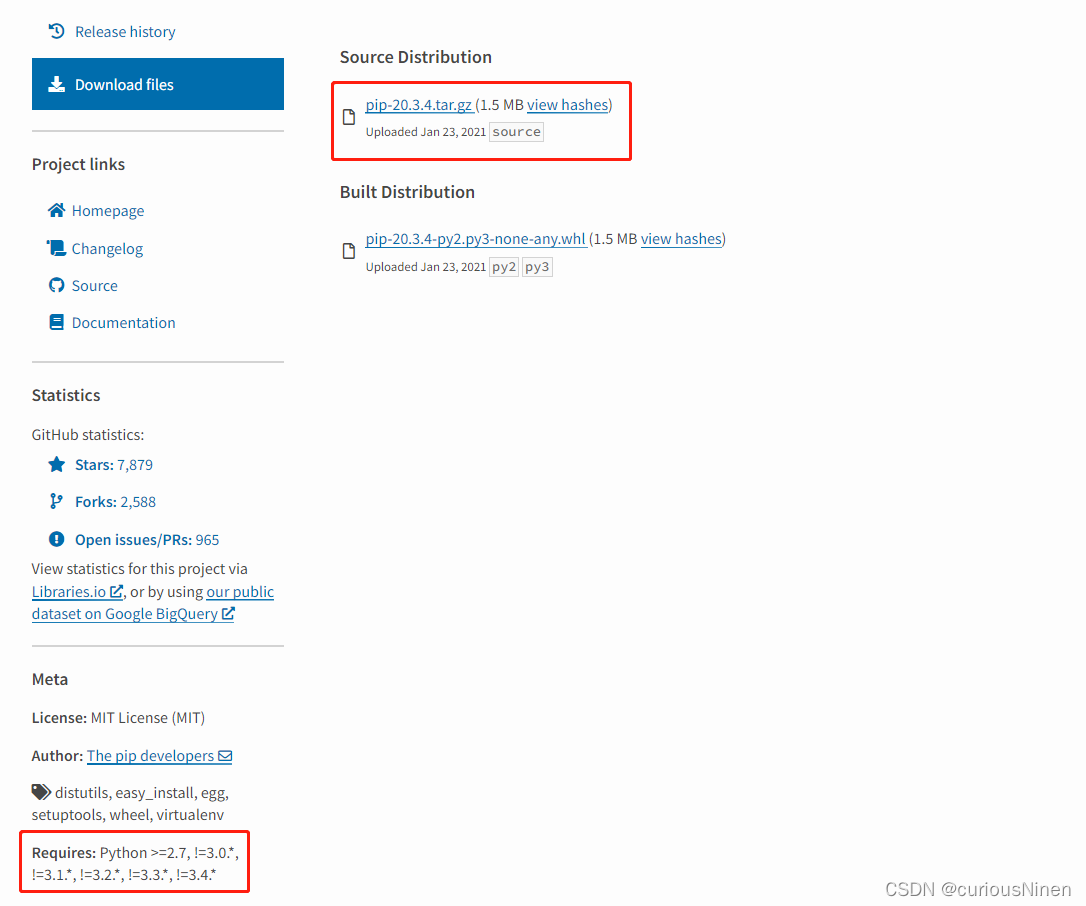Open public dataset on Google BigQuery link
The width and height of the screenshot is (1086, 906).
pos(152,603)
